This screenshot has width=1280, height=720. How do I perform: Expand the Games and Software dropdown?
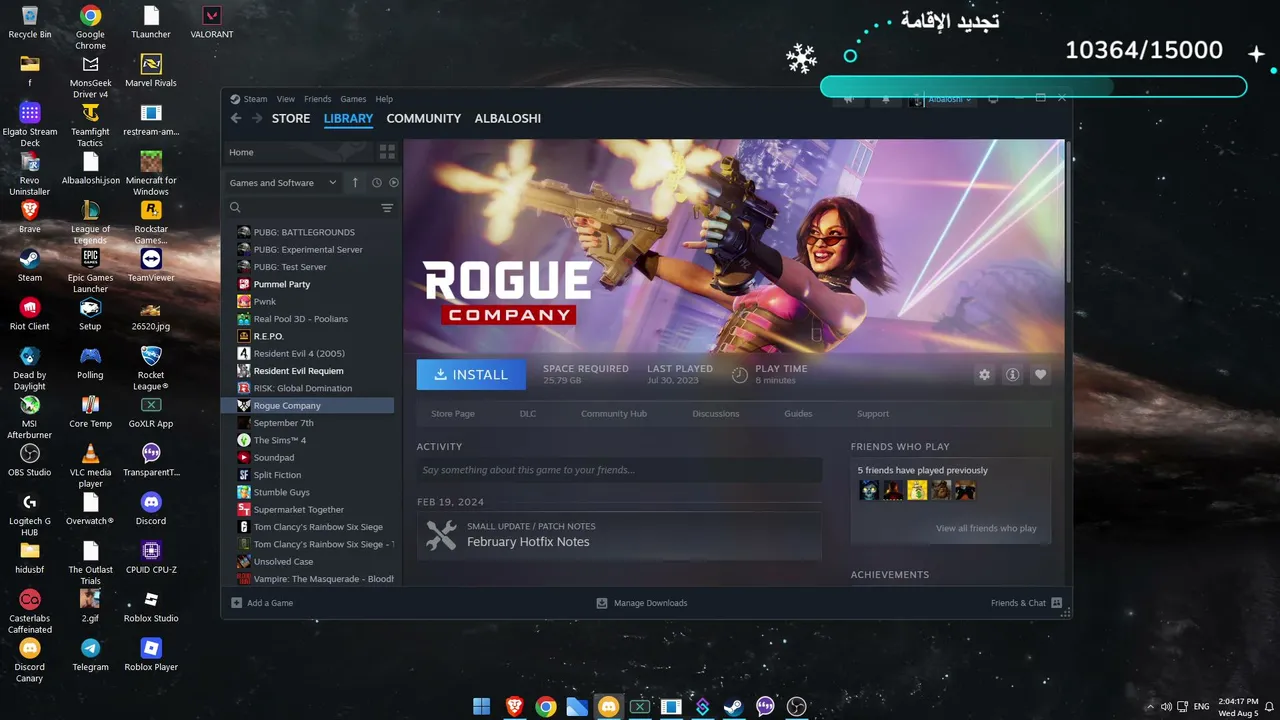point(283,183)
